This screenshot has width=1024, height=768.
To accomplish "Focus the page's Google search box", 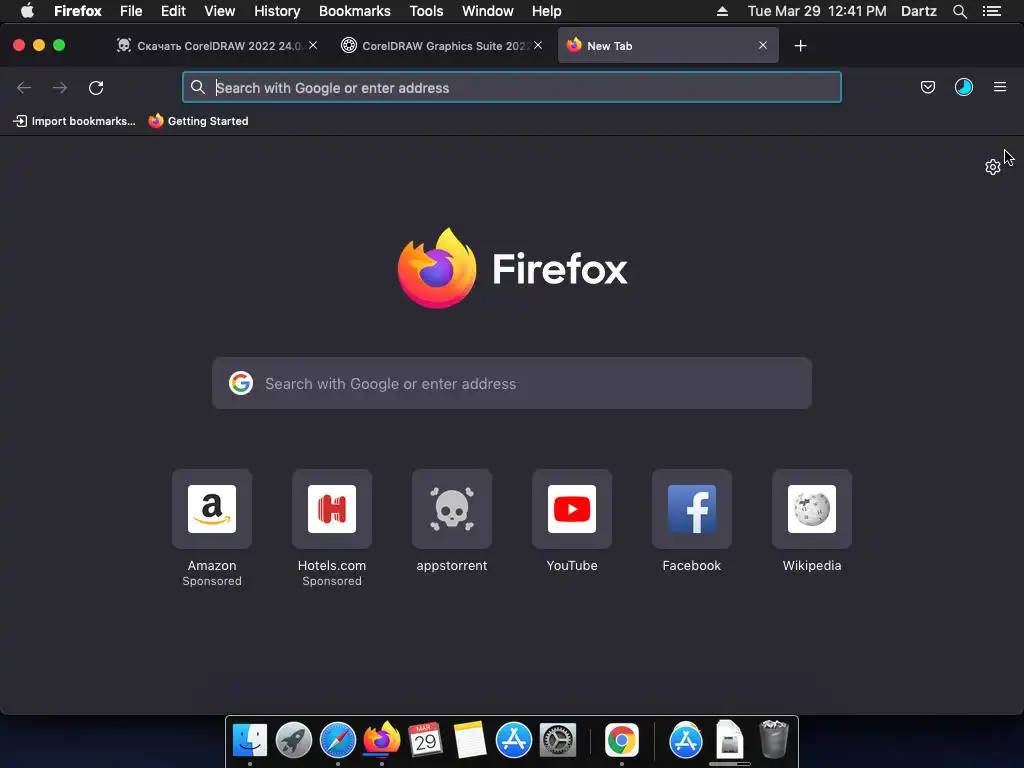I will coord(512,383).
